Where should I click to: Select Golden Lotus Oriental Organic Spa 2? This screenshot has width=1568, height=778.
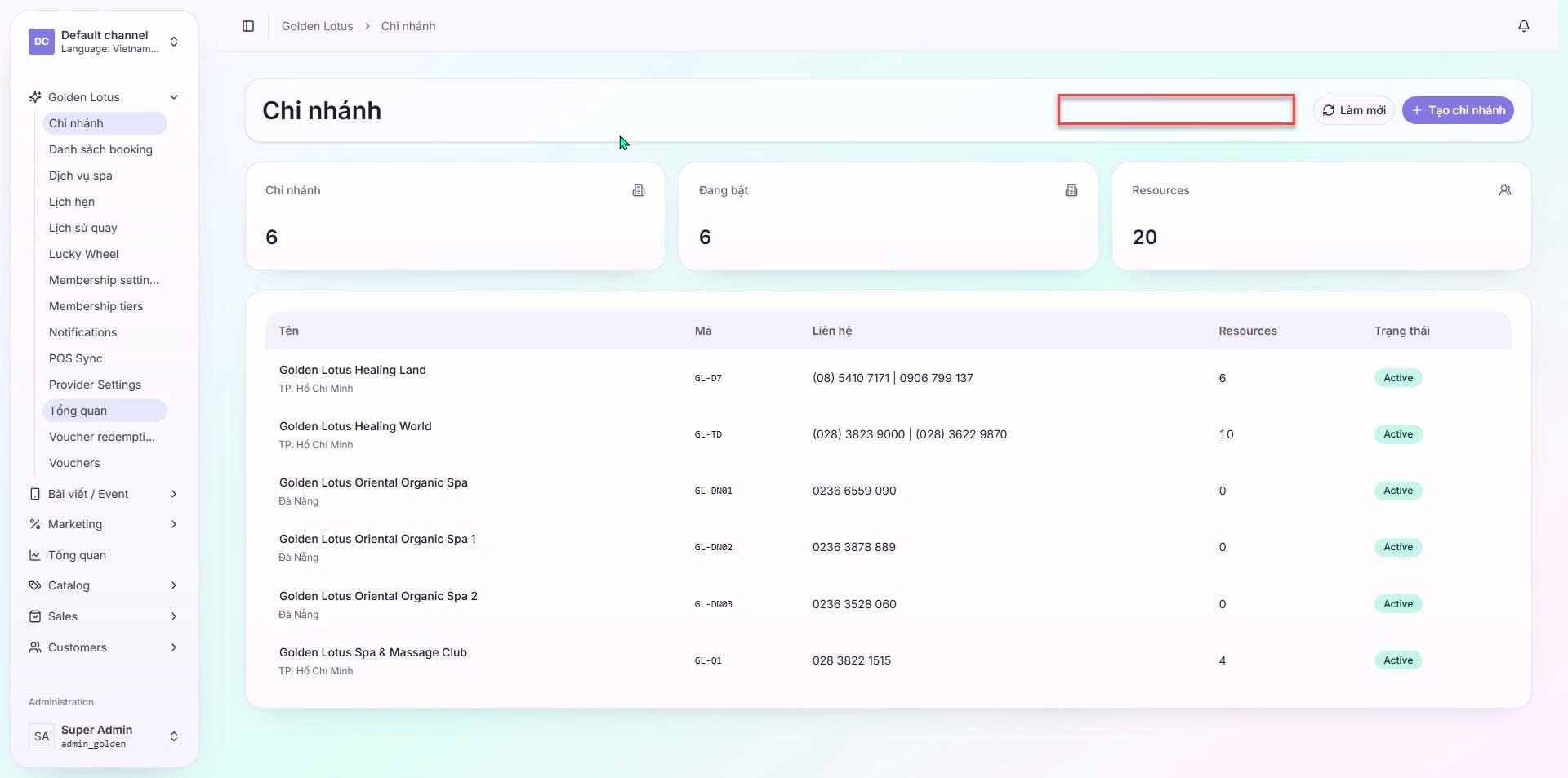coord(889,604)
